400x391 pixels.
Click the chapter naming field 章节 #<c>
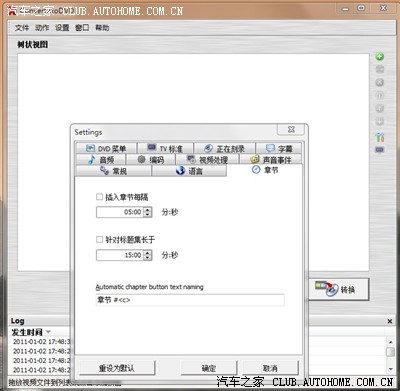190,300
